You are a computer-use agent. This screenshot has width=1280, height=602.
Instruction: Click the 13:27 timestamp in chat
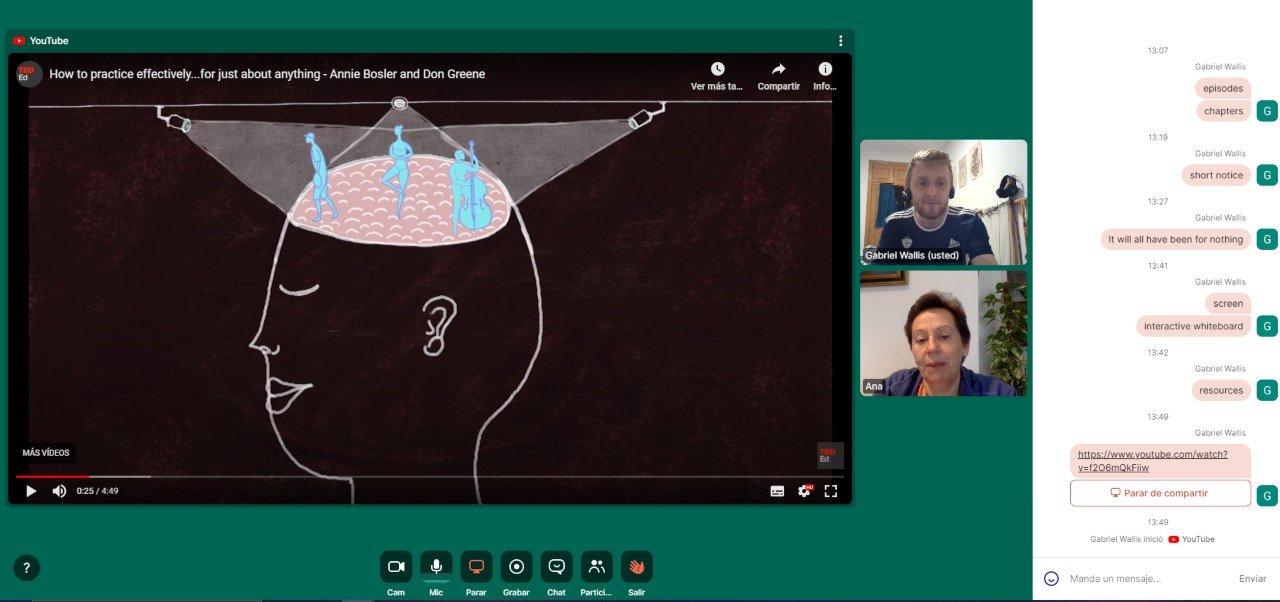click(1158, 201)
